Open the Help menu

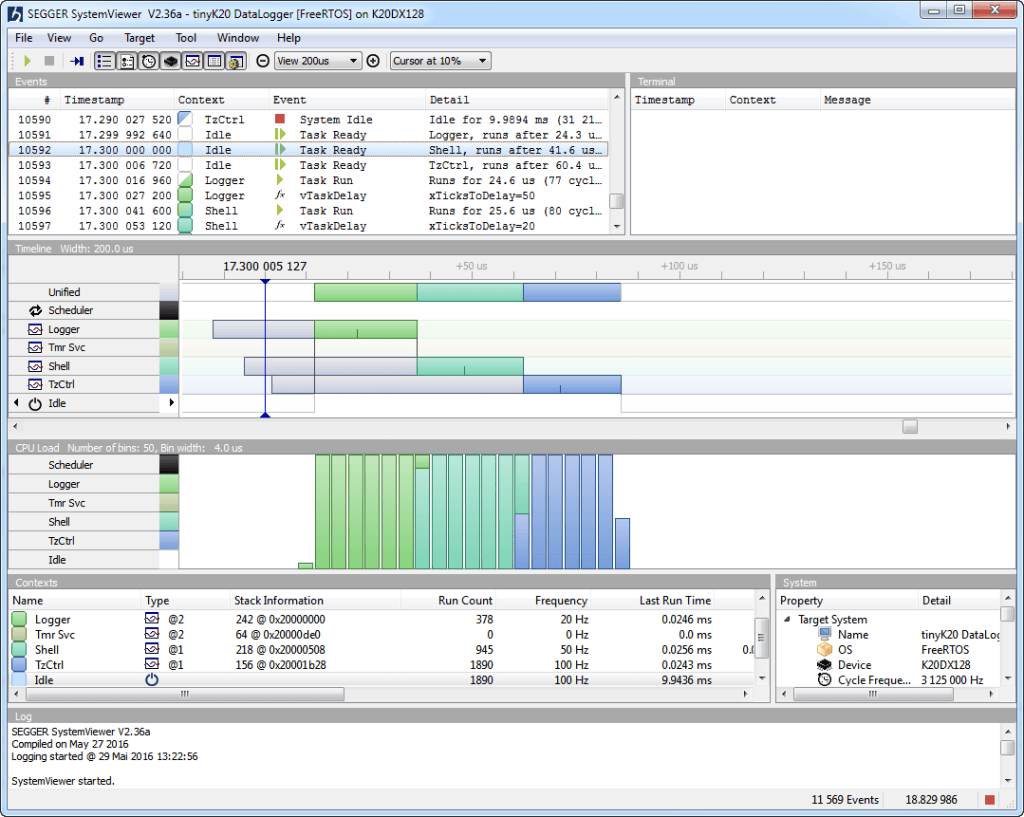click(x=288, y=38)
